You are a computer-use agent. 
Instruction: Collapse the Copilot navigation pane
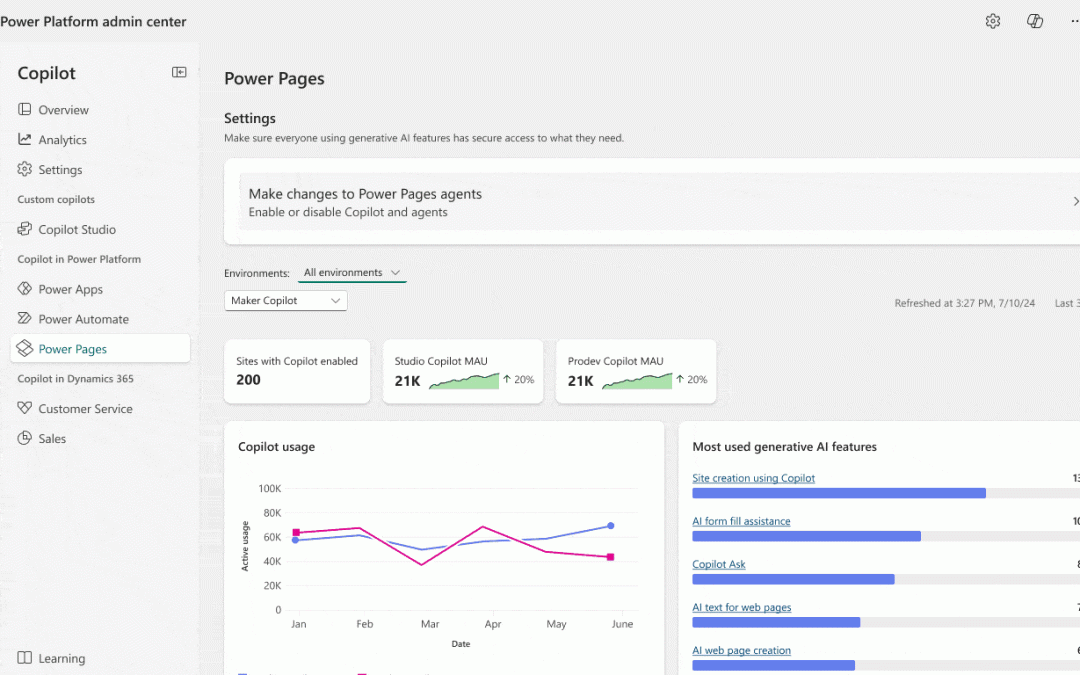[179, 72]
